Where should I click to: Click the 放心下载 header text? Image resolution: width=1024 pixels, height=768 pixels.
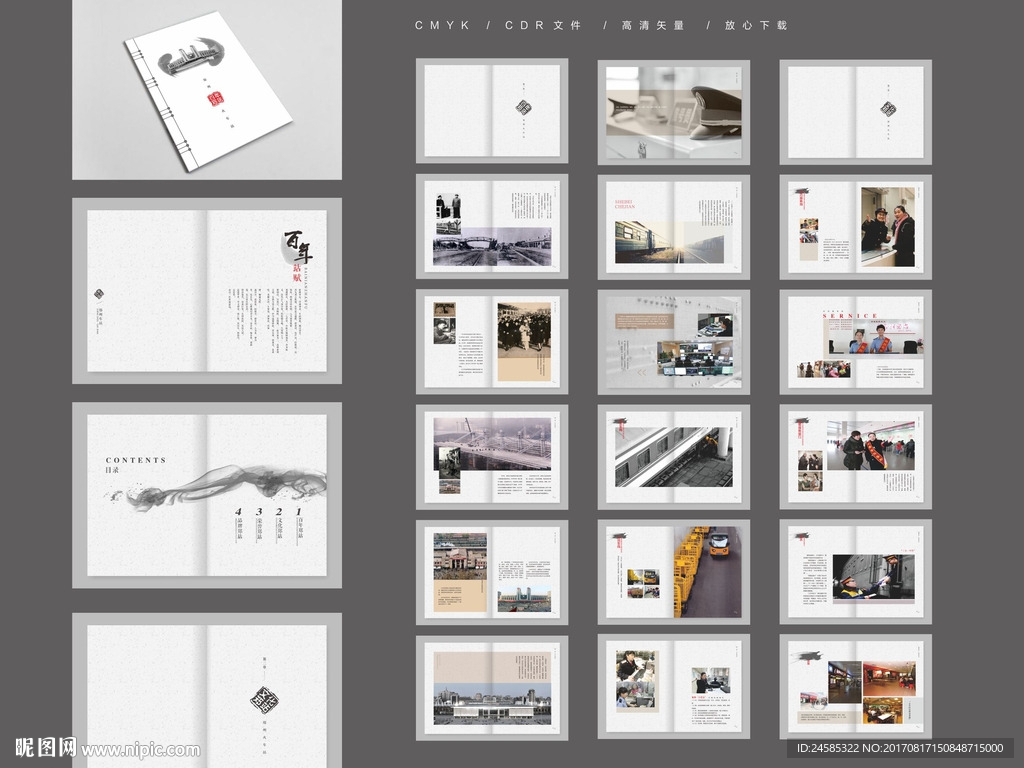(756, 25)
